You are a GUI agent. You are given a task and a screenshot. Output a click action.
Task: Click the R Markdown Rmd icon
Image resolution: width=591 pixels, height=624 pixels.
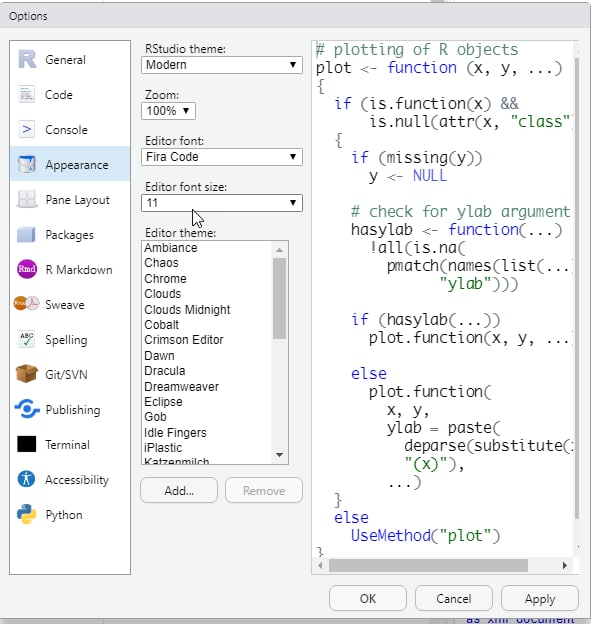tap(27, 269)
